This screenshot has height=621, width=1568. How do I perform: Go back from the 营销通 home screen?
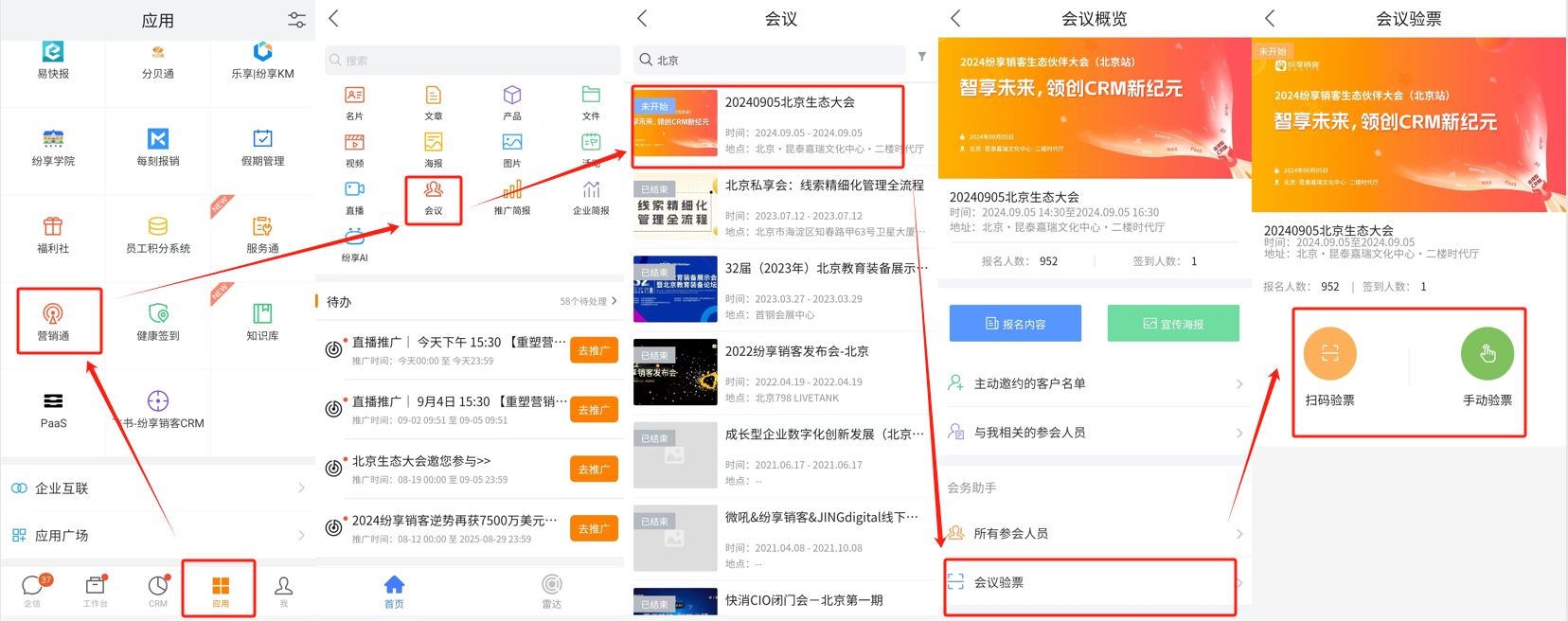tap(333, 18)
